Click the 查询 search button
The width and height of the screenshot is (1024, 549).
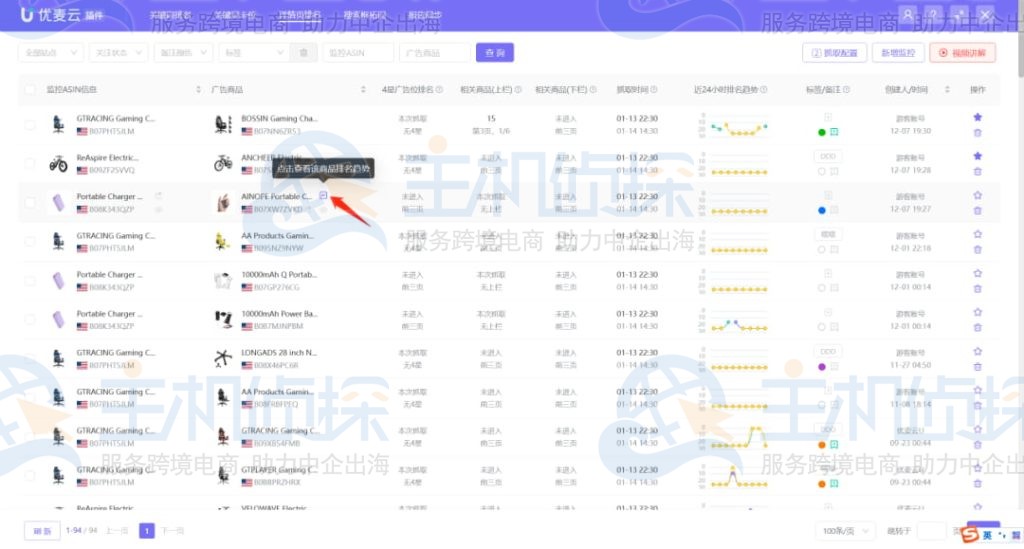coord(495,53)
